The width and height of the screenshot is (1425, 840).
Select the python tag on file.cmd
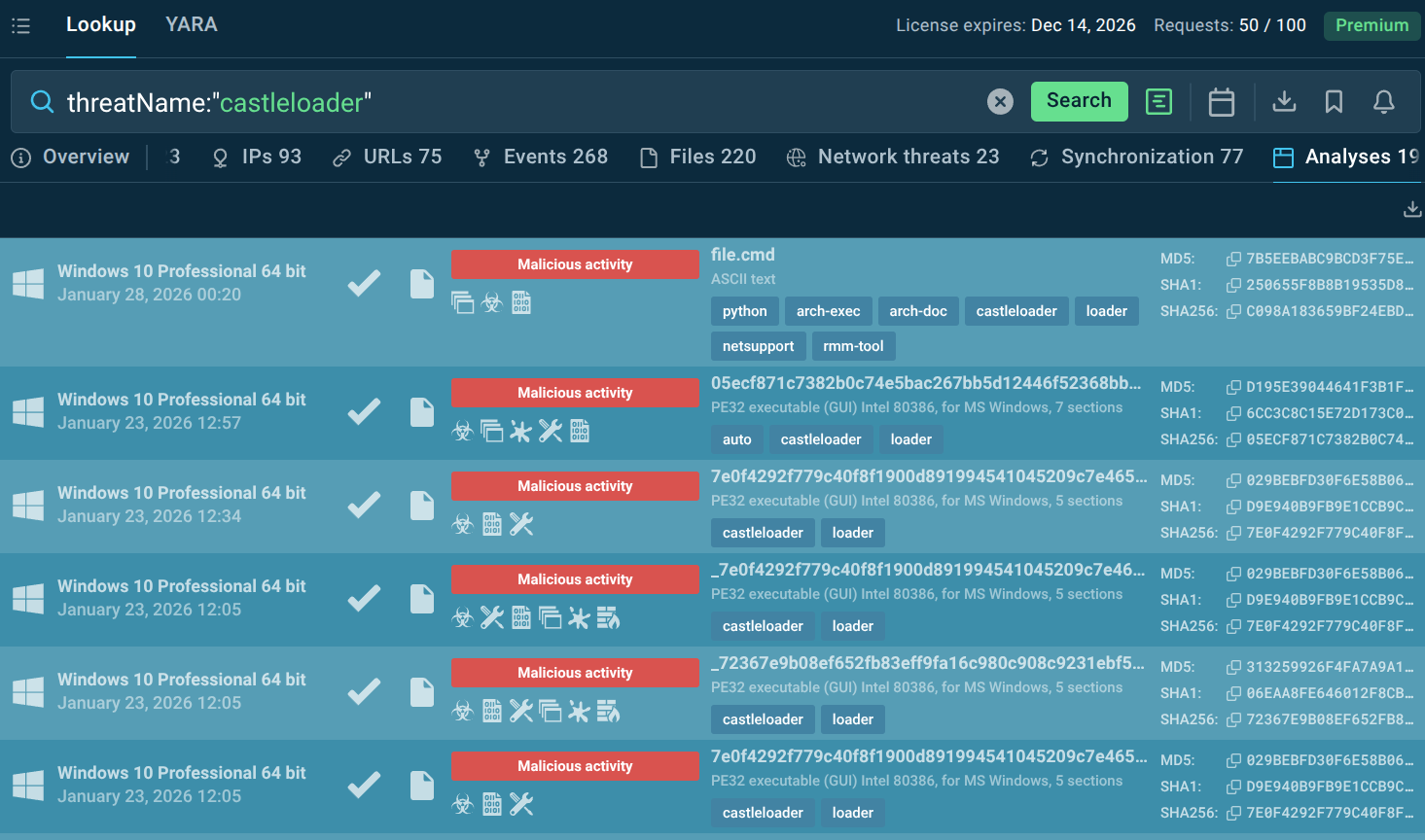pyautogui.click(x=745, y=311)
